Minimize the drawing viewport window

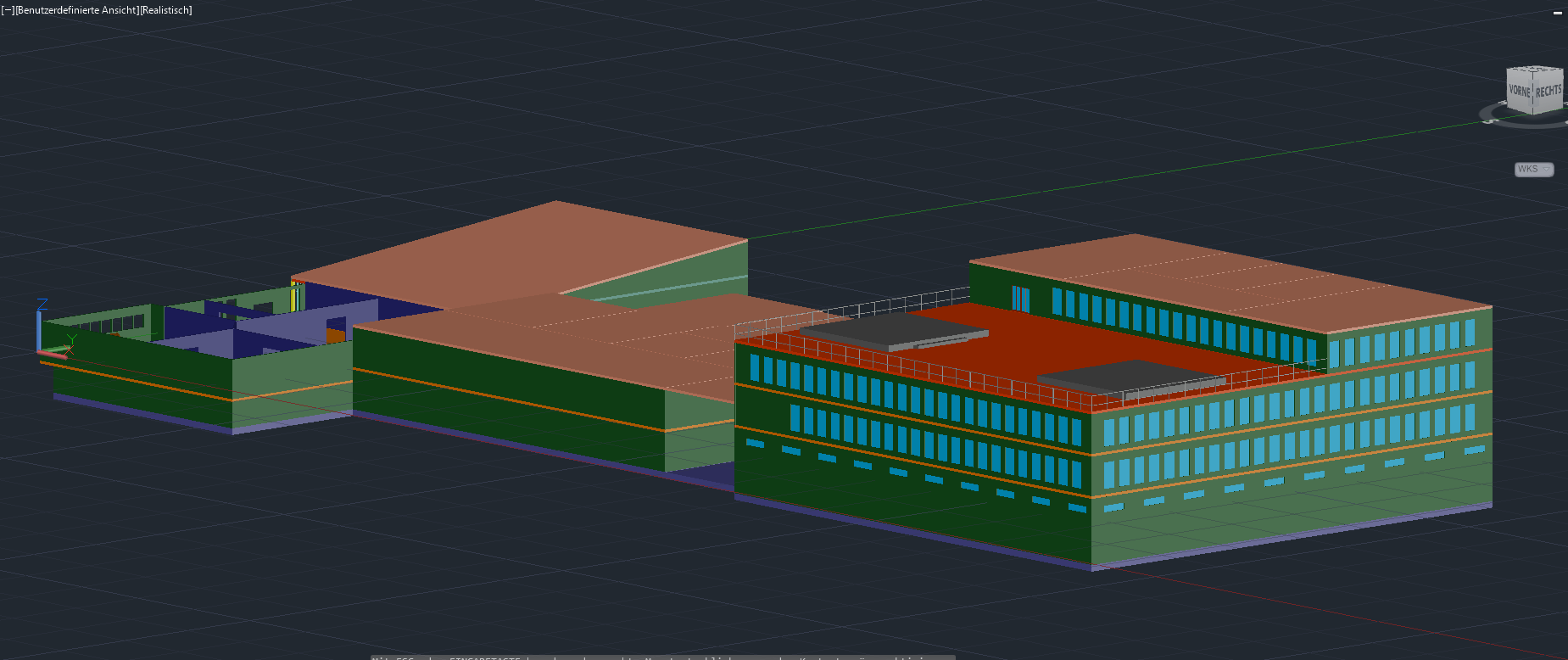point(1557,13)
